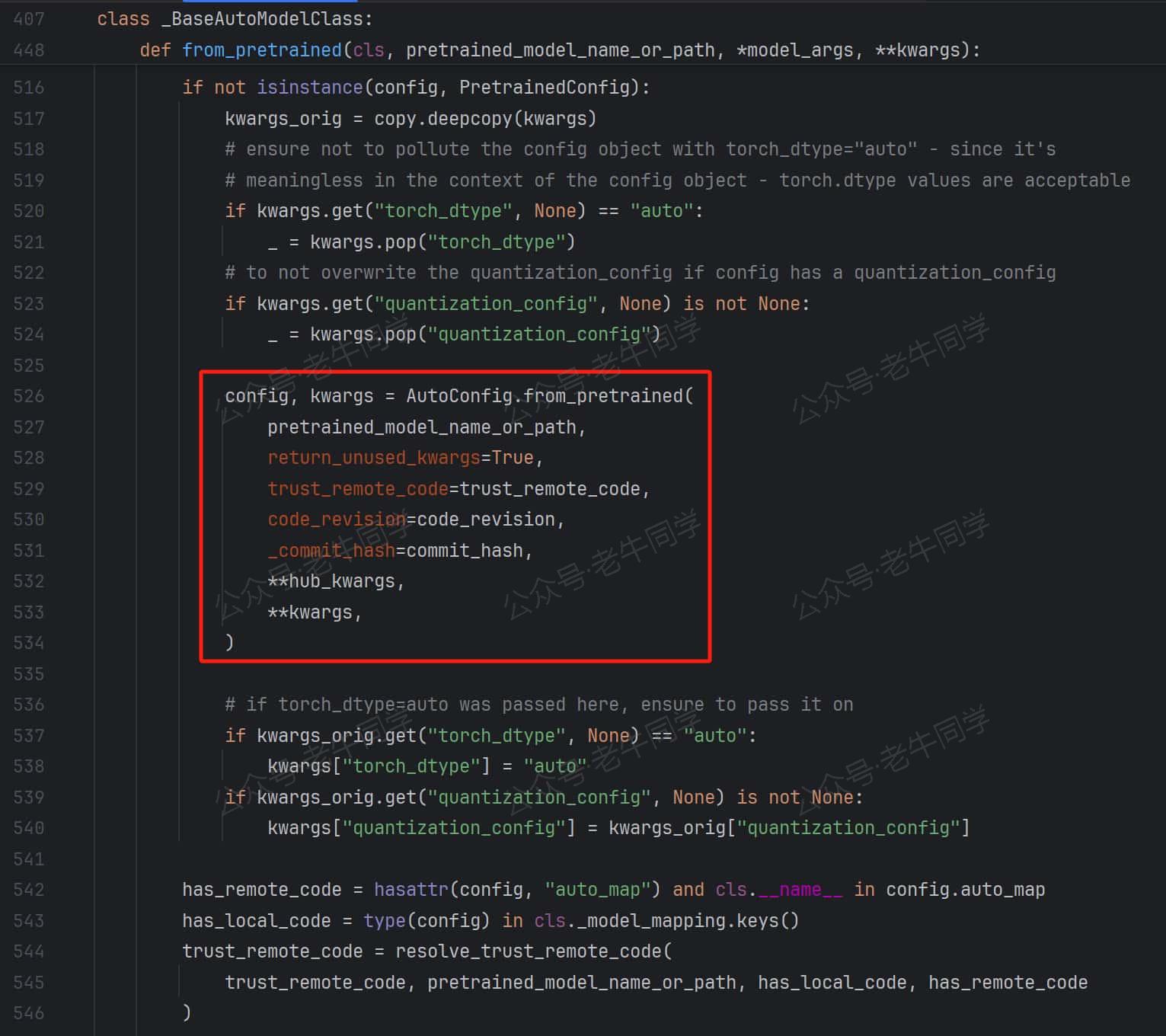1166x1036 pixels.
Task: Click kwargs_orig.get on line 537
Action: [x=337, y=736]
